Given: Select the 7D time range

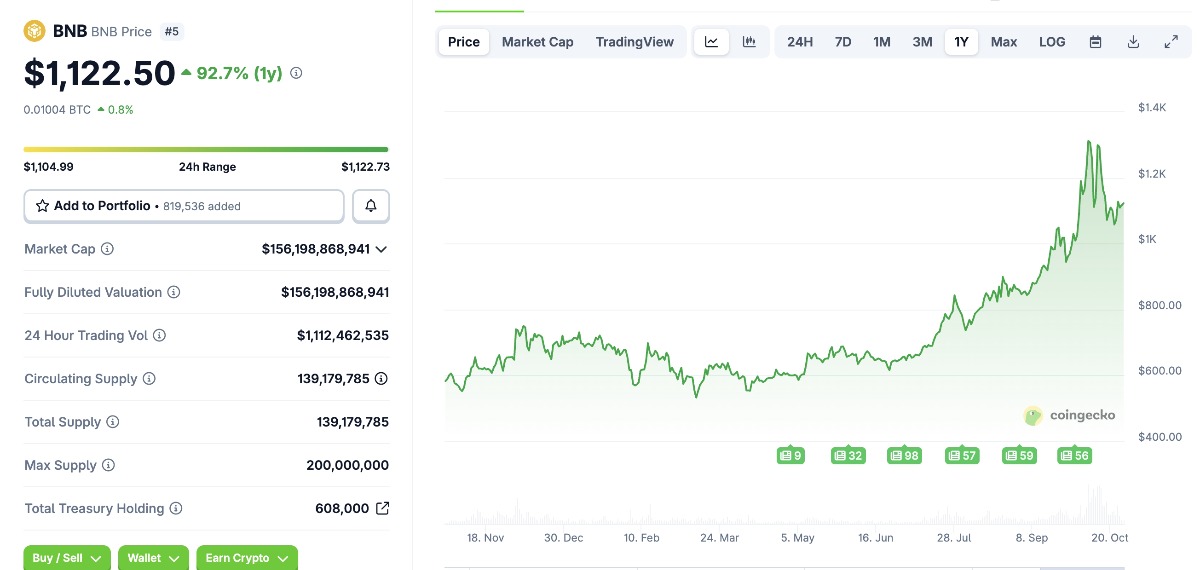Looking at the screenshot, I should point(843,42).
